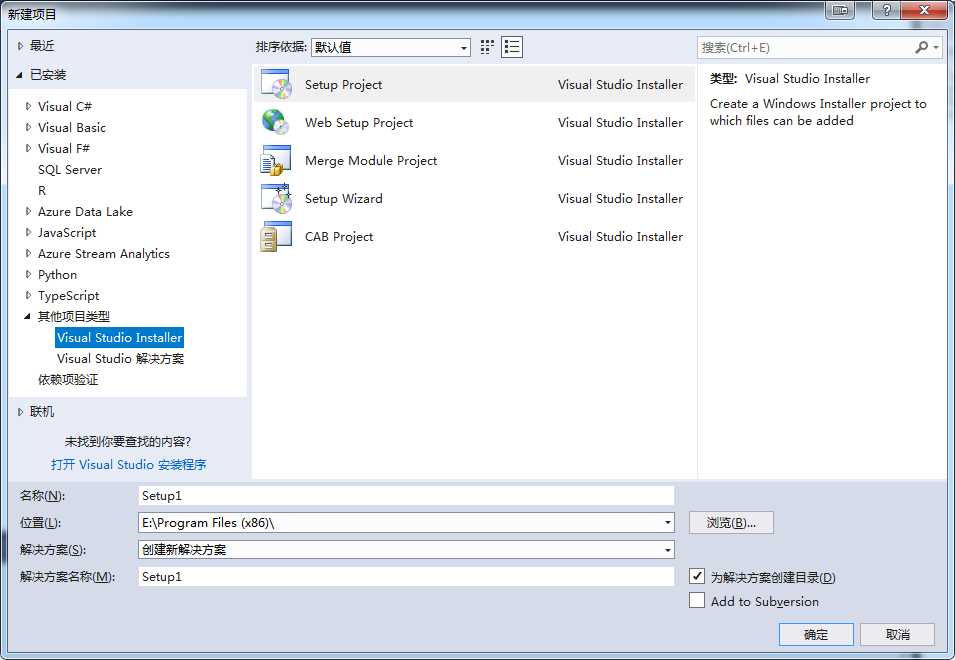Screen dimensions: 955x660
Task: Expand the Visual Basic node
Action: coord(28,127)
